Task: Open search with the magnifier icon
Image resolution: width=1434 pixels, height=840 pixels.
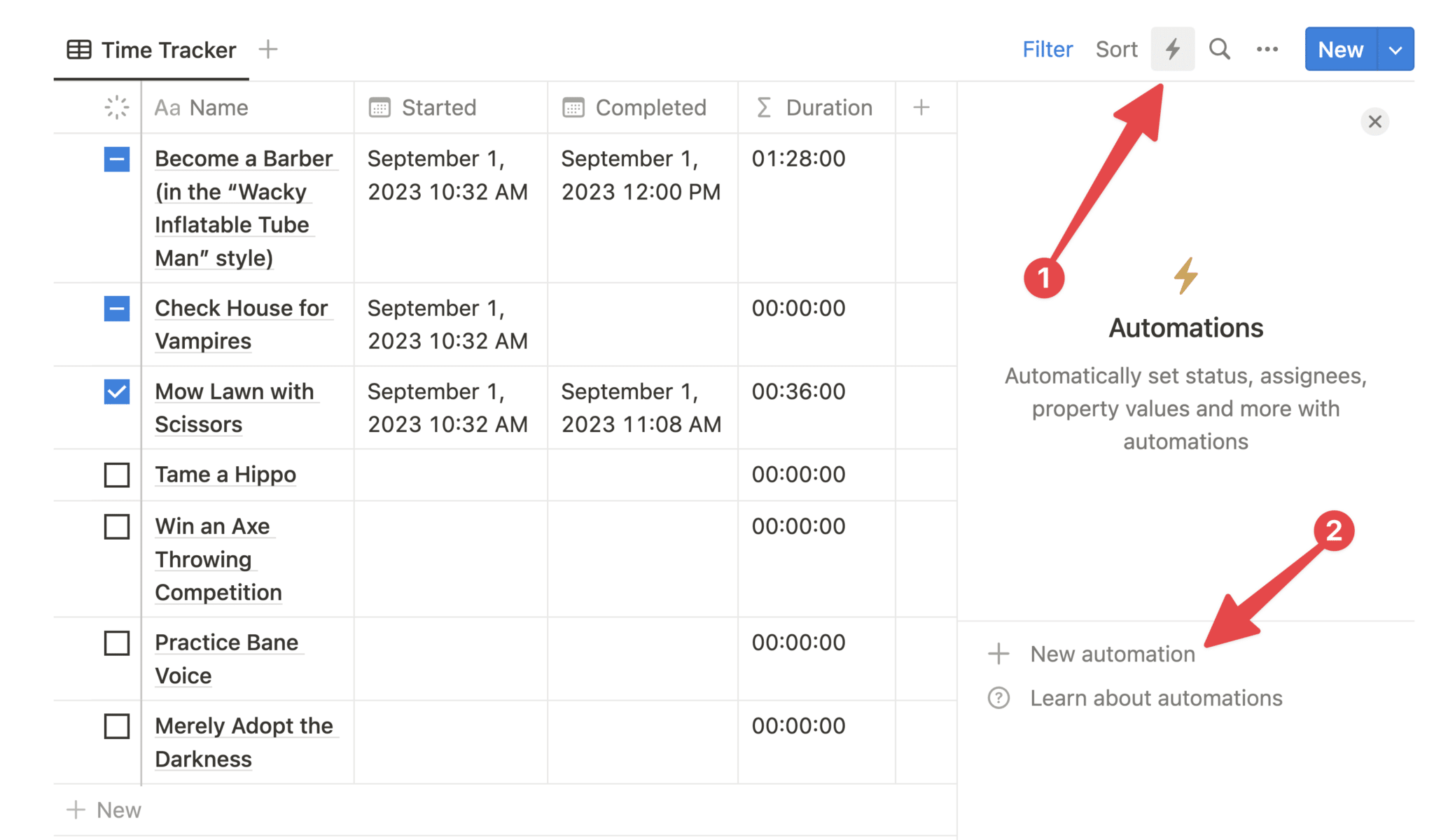Action: 1219,49
